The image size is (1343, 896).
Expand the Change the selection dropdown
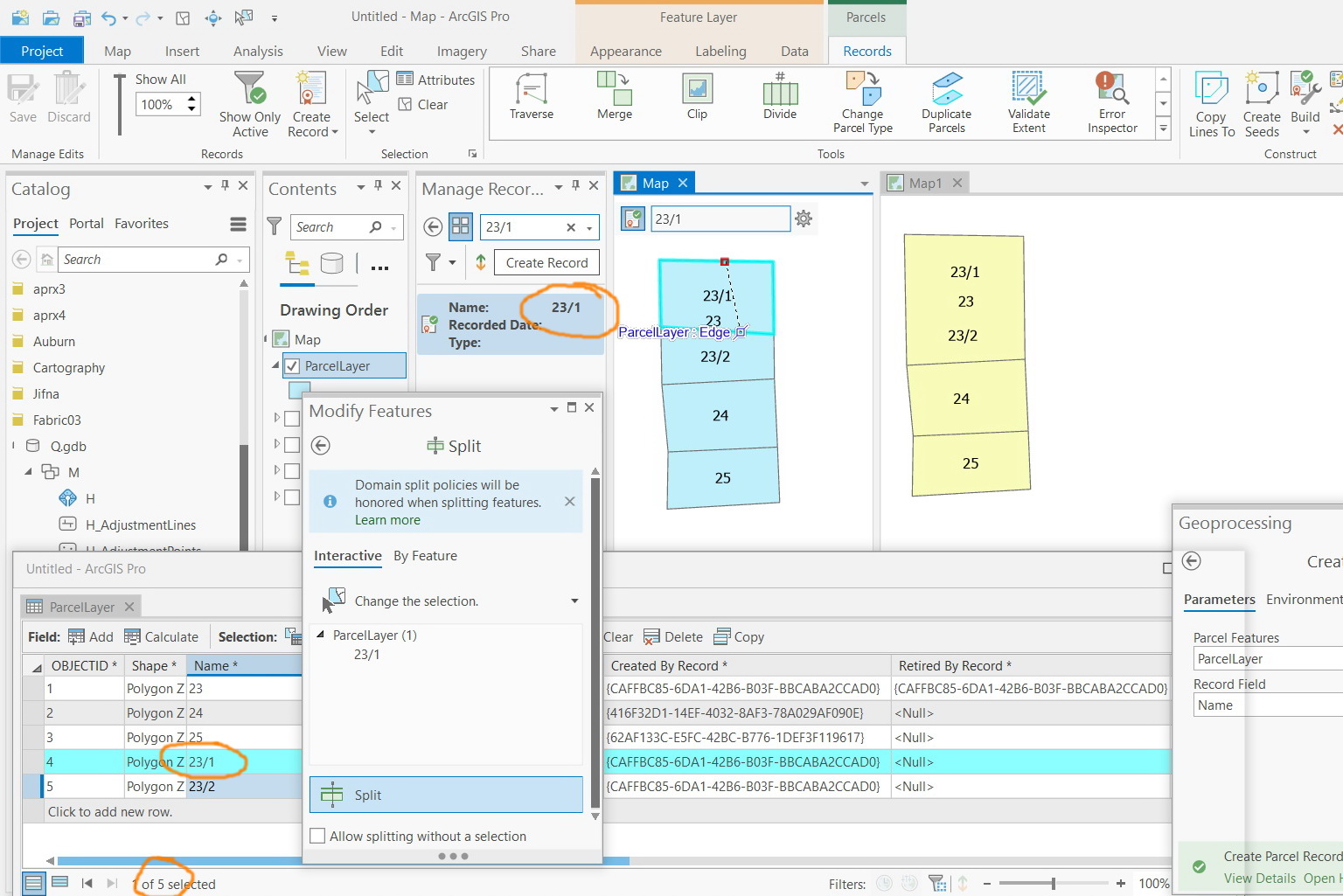click(x=574, y=601)
